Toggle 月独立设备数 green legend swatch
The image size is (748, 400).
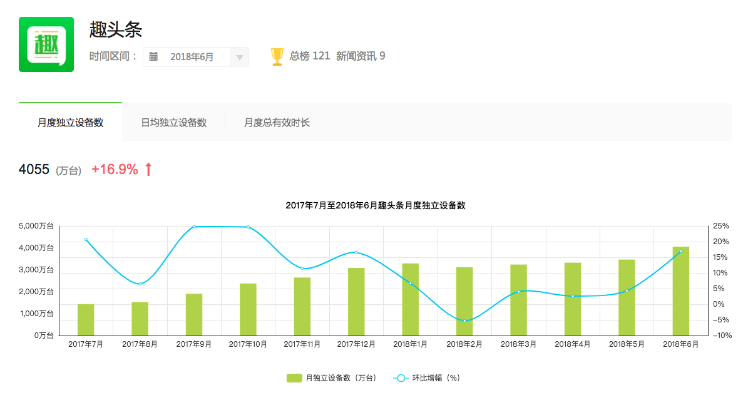[294, 378]
